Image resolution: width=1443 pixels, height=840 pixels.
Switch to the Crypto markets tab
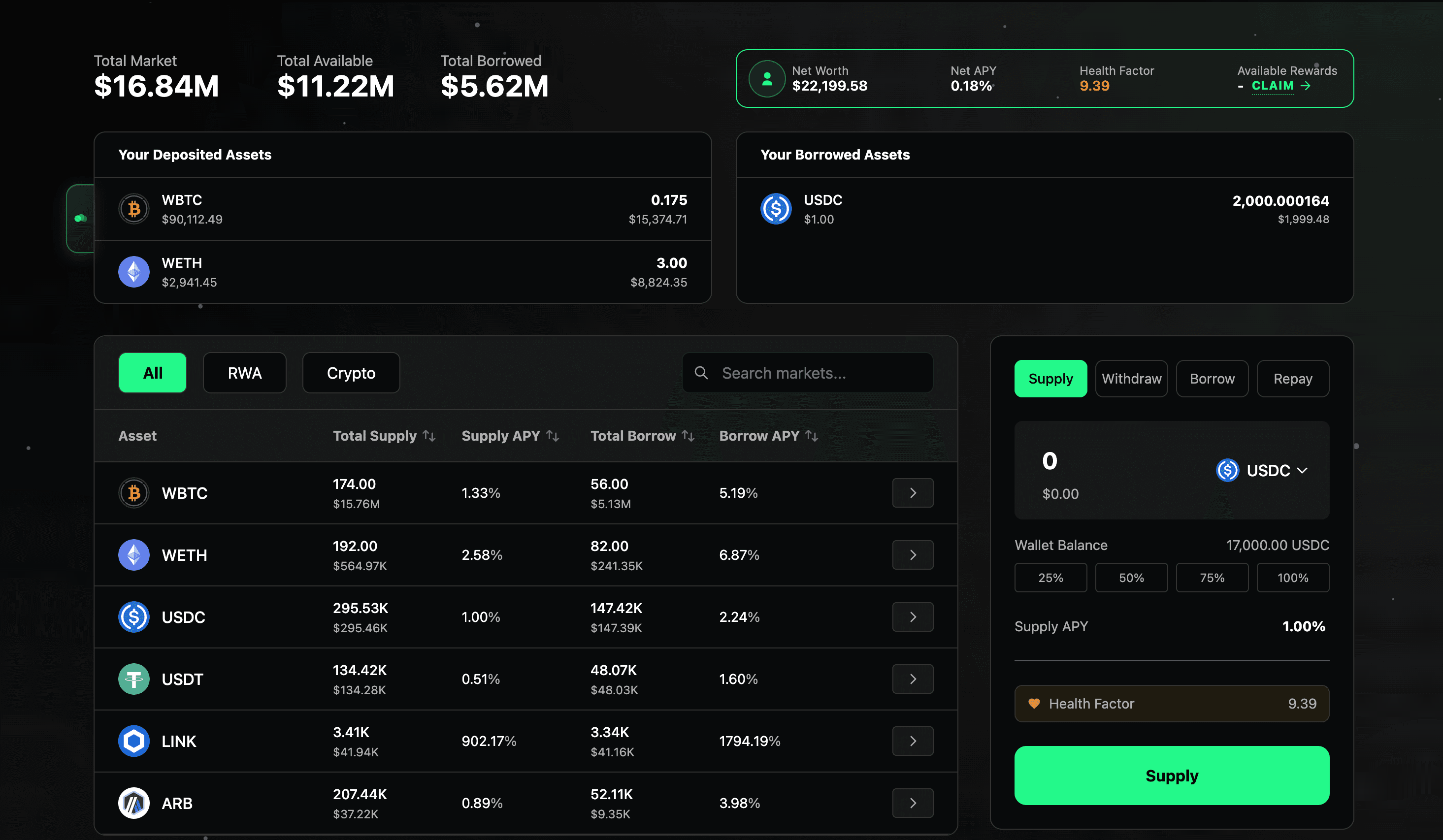351,373
